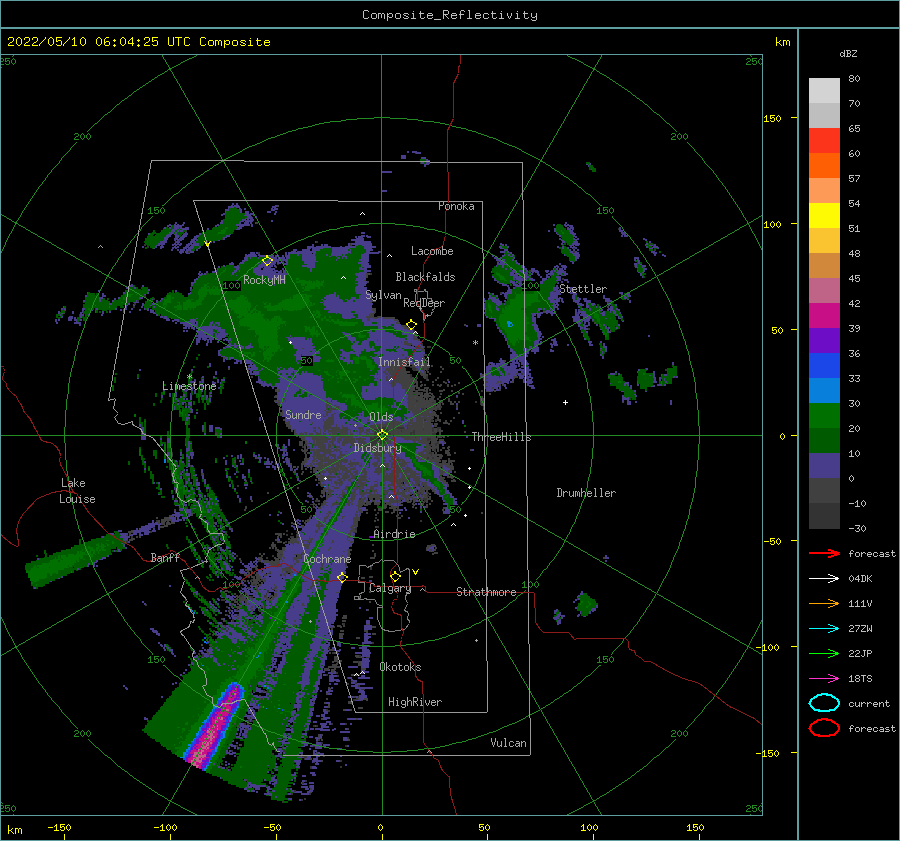
Task: Click the HighRiver map label
Action: (x=415, y=702)
